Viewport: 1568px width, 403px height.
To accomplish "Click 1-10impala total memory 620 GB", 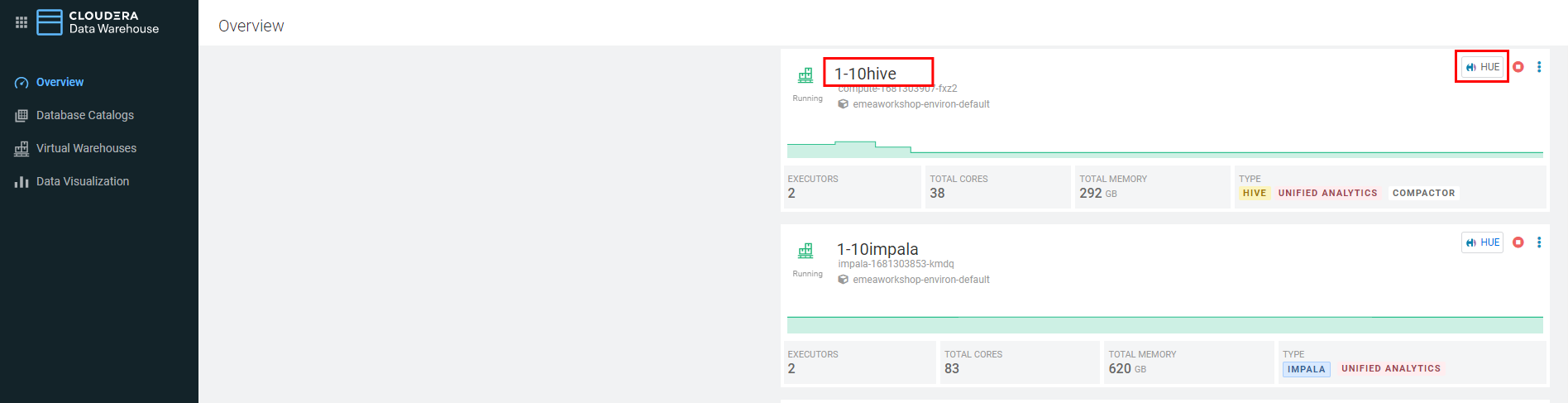I will click(x=1127, y=368).
